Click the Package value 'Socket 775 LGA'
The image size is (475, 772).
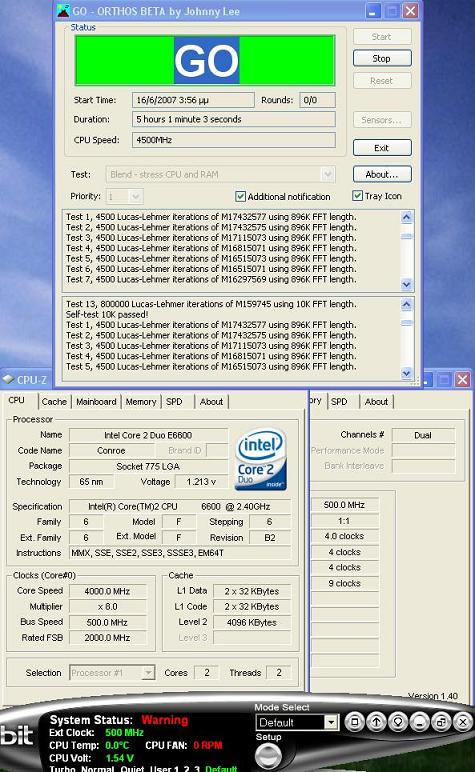(x=148, y=466)
